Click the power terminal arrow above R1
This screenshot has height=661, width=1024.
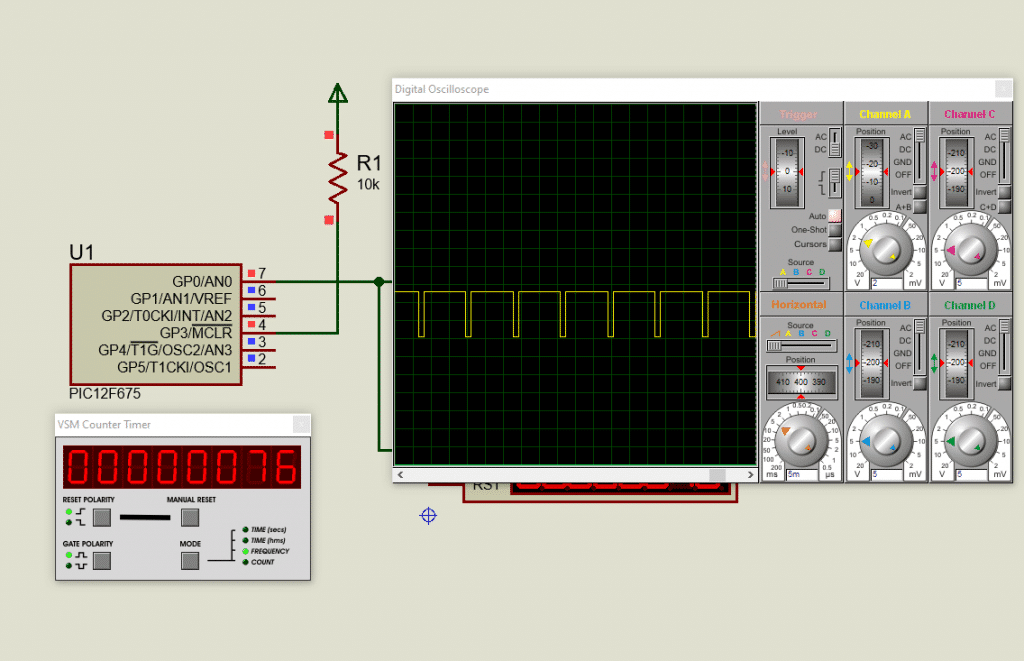pos(338,94)
